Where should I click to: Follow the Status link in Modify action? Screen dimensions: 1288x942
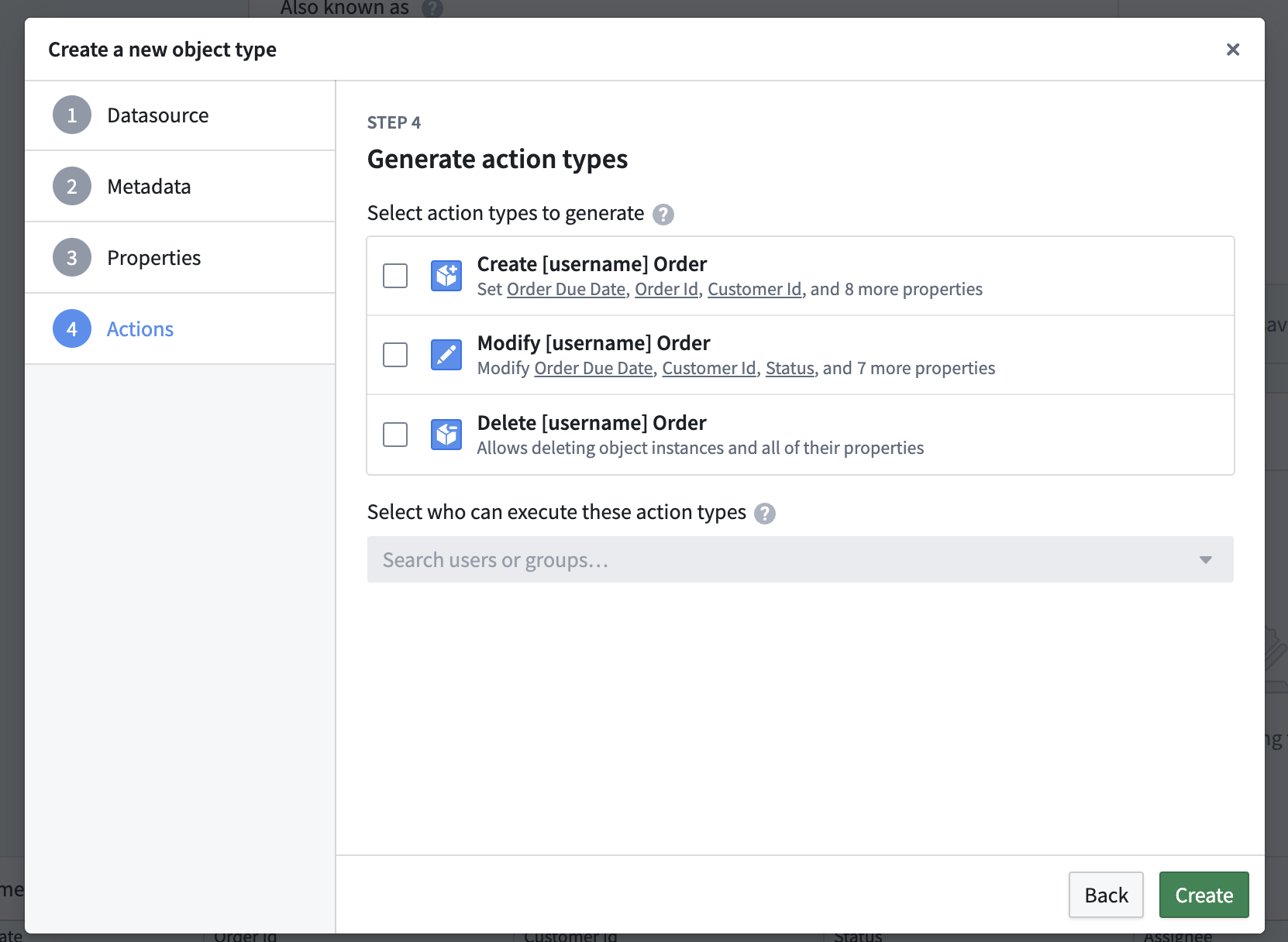coord(790,369)
